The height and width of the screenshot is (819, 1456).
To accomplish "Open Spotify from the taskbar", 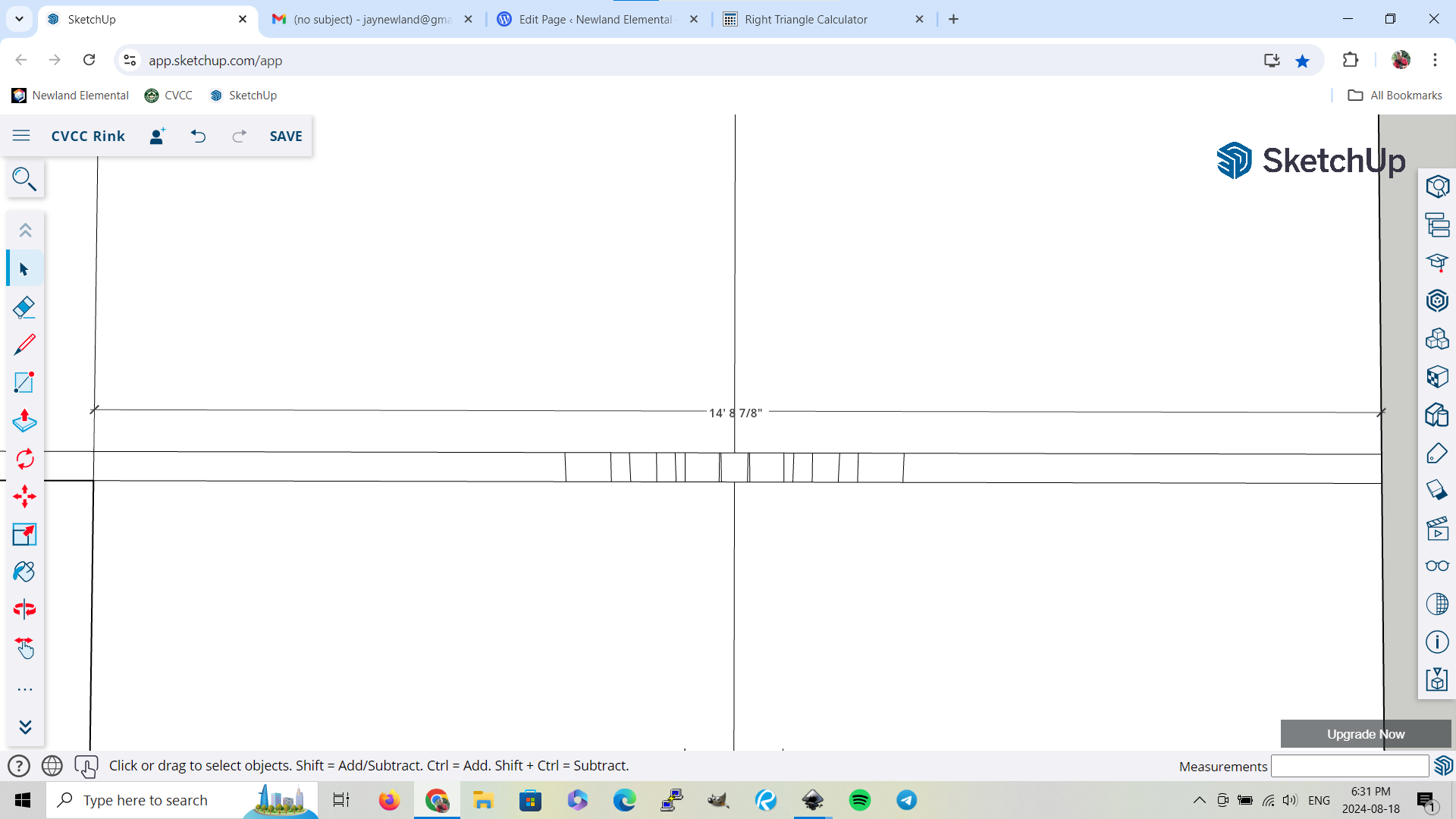I will [x=860, y=801].
